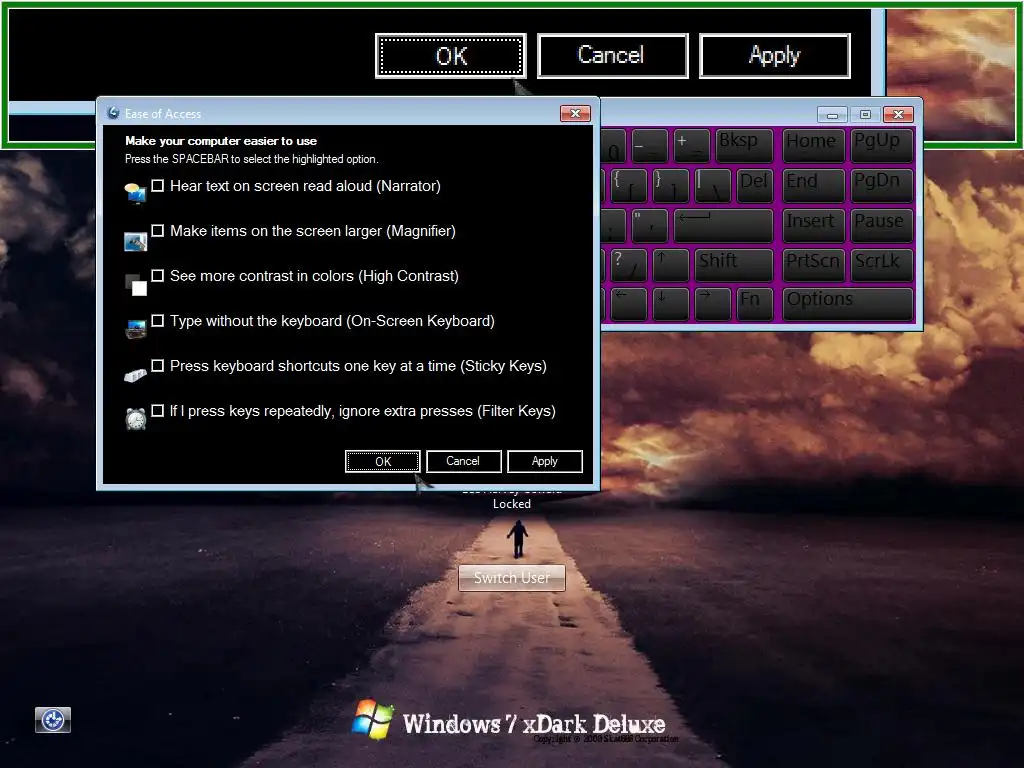Check the Magnifier larger items option

coord(157,231)
